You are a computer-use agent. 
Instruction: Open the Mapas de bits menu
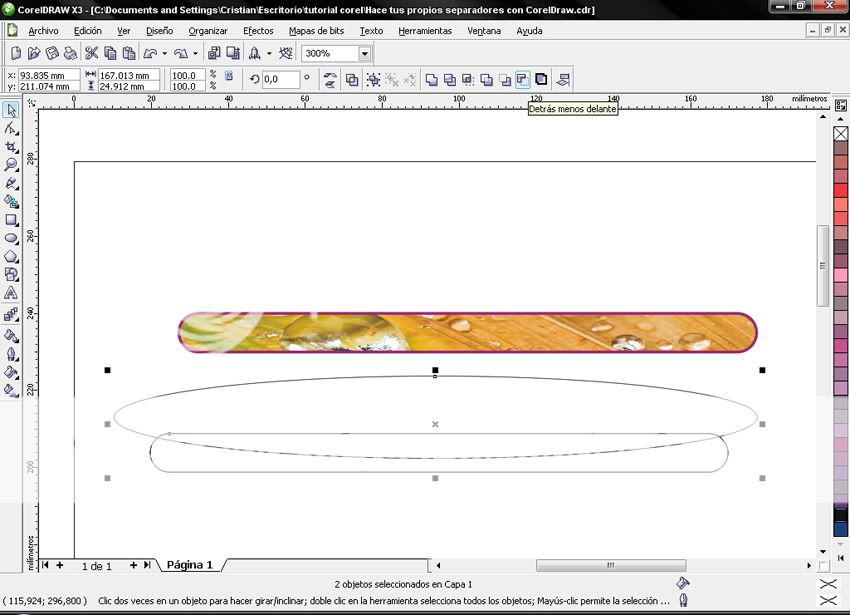pos(317,31)
